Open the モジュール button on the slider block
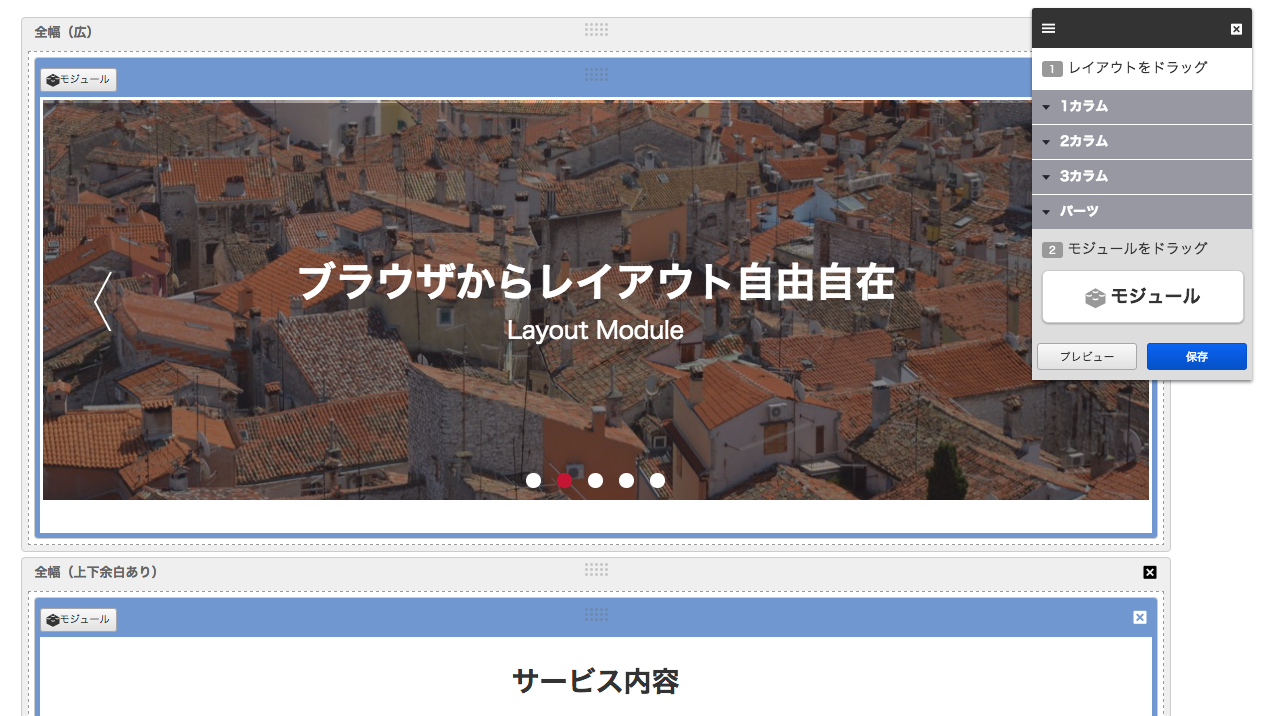The height and width of the screenshot is (716, 1271). click(79, 80)
